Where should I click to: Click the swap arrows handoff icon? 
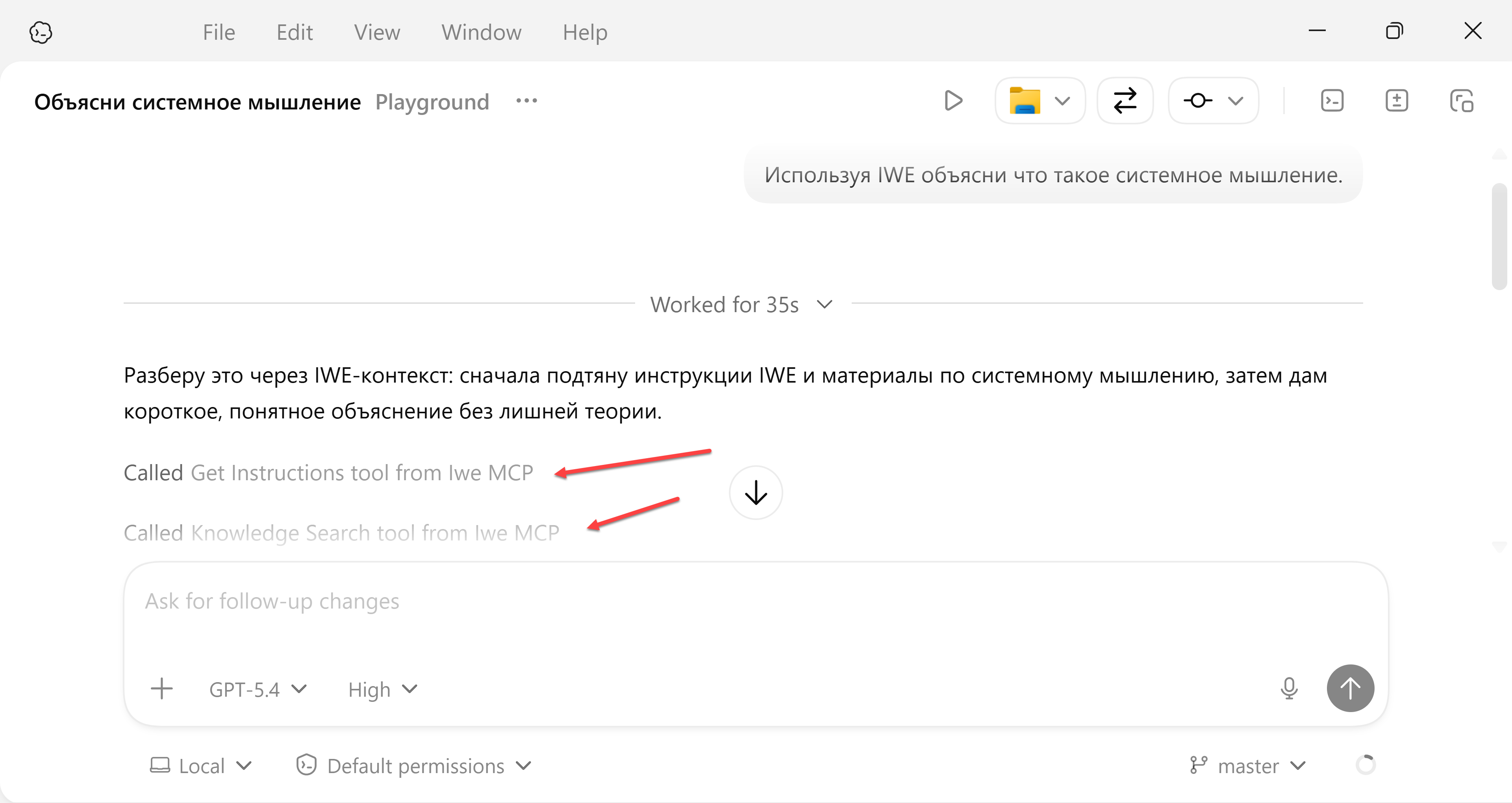tap(1125, 101)
